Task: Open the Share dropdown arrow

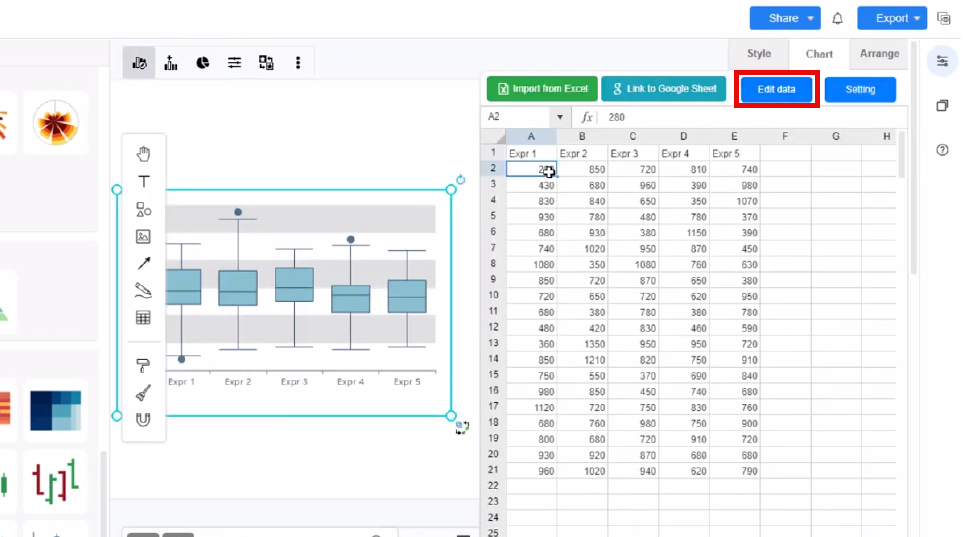Action: [811, 18]
